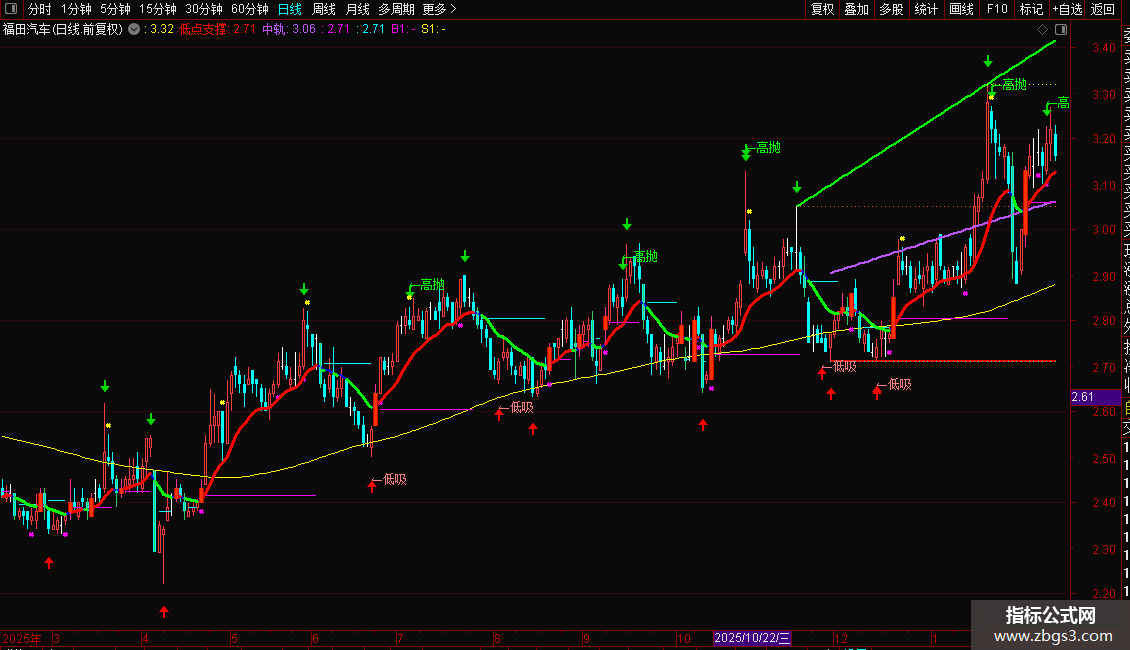
Task: Switch to the 分时 intraday view
Action: pyautogui.click(x=39, y=9)
